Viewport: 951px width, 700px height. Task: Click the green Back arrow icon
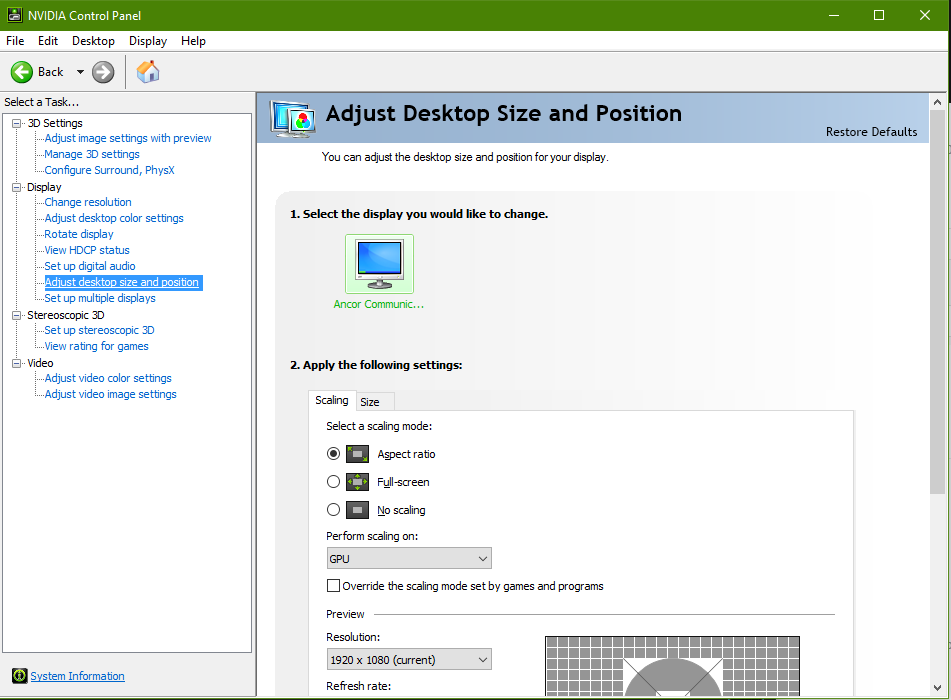click(22, 72)
